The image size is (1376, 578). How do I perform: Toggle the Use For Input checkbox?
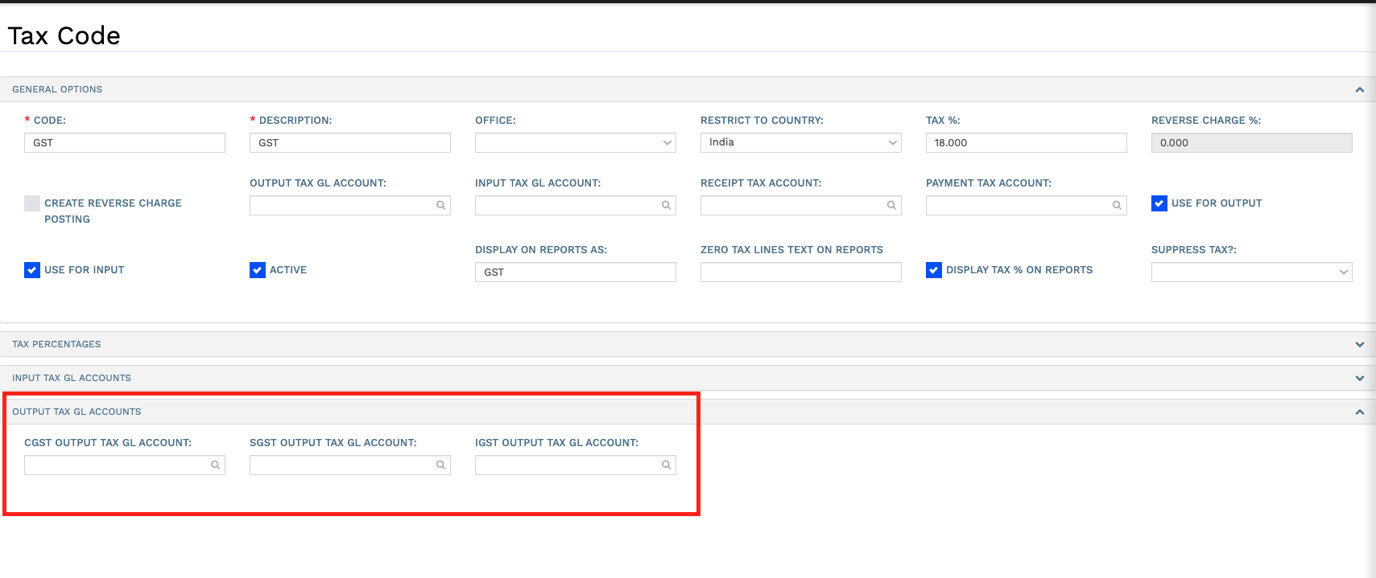point(32,270)
